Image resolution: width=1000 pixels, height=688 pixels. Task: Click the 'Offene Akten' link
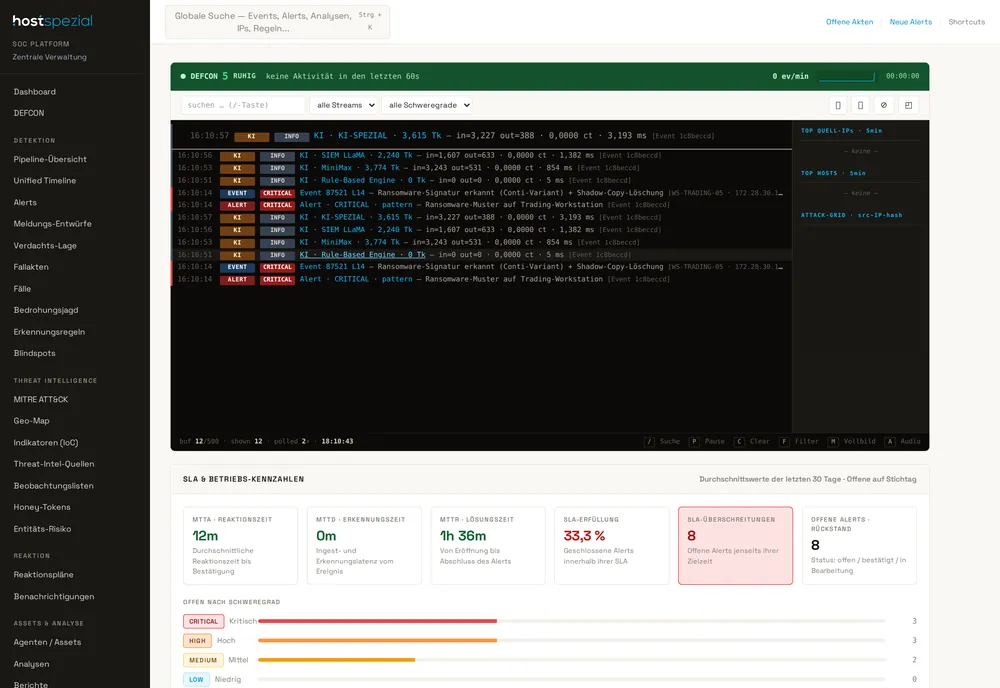(x=849, y=22)
